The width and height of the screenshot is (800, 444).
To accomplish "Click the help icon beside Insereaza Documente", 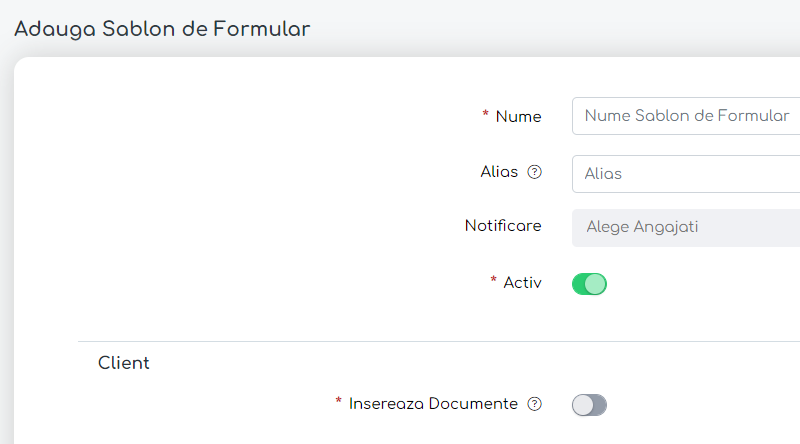I will [x=534, y=404].
